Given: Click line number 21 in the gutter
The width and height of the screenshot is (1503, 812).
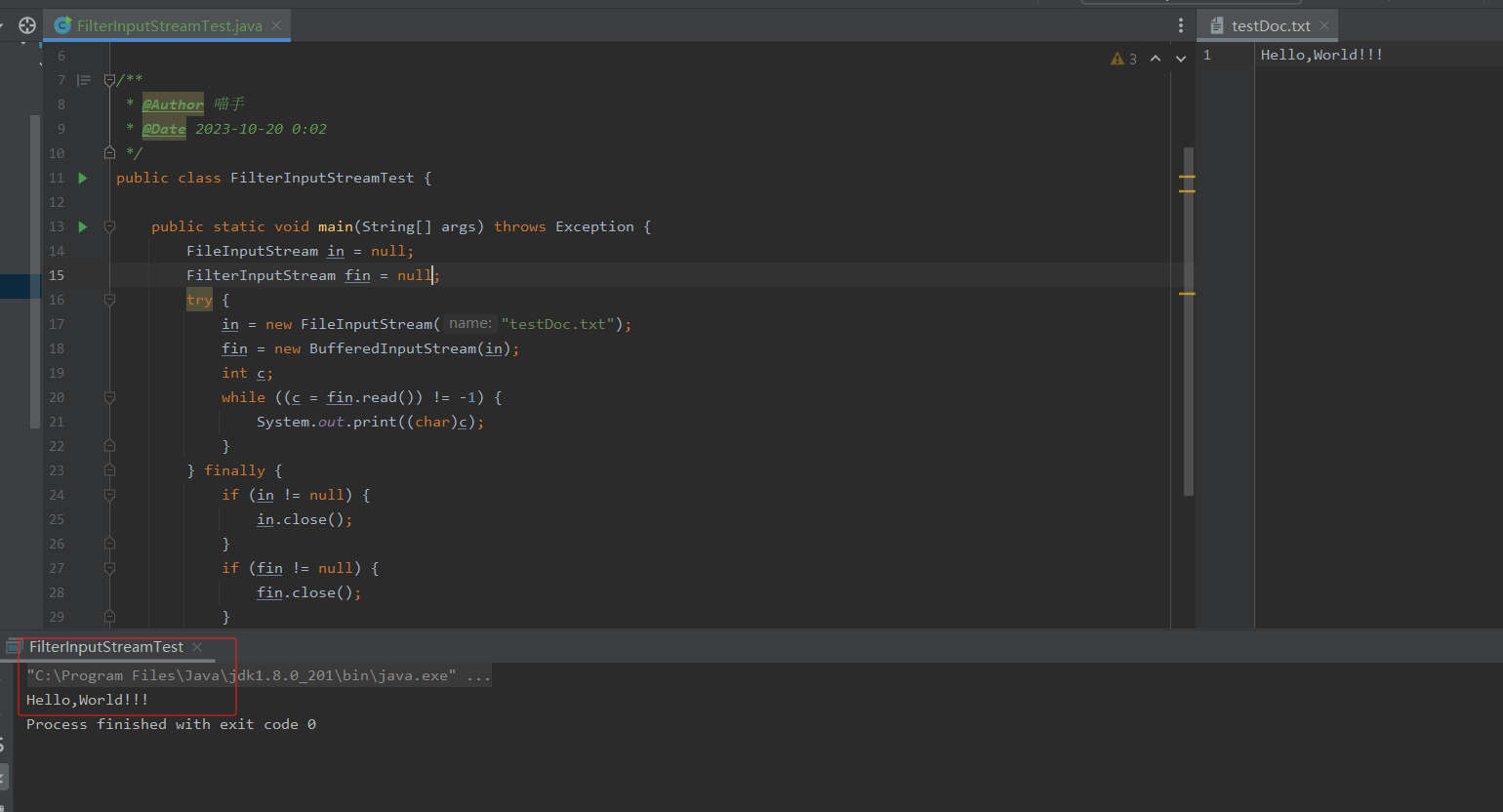Looking at the screenshot, I should click(57, 422).
